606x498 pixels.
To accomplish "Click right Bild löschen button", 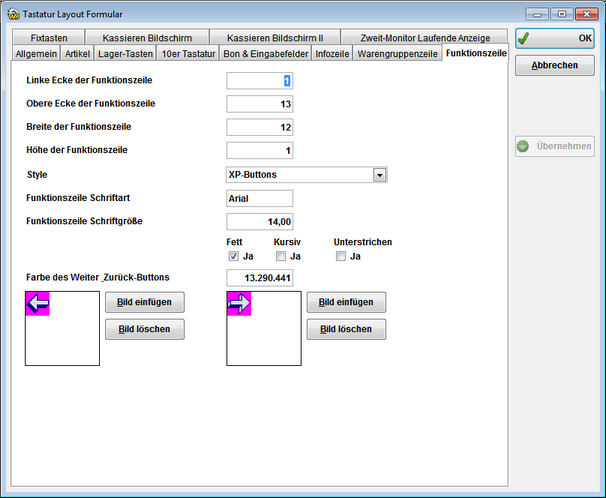I will (x=346, y=329).
